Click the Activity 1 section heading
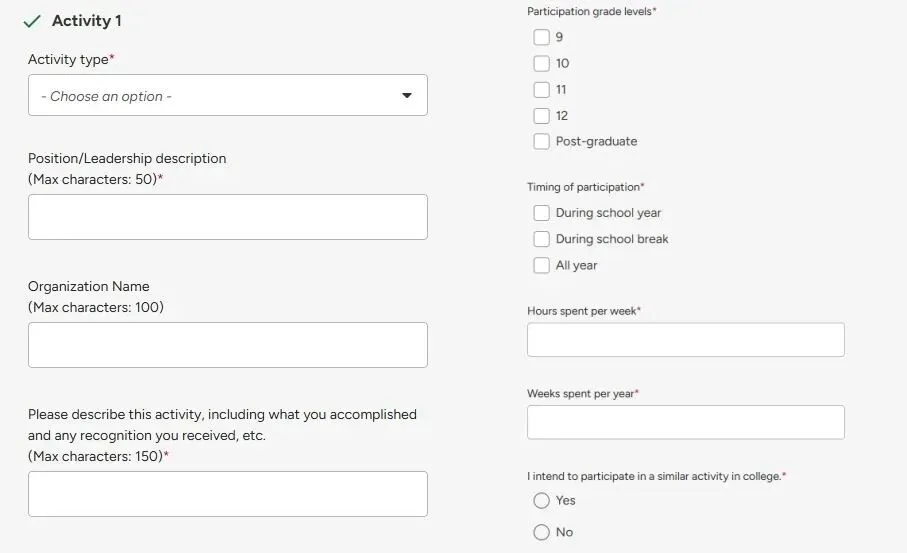Screen dimensions: 907x553 click(x=86, y=21)
